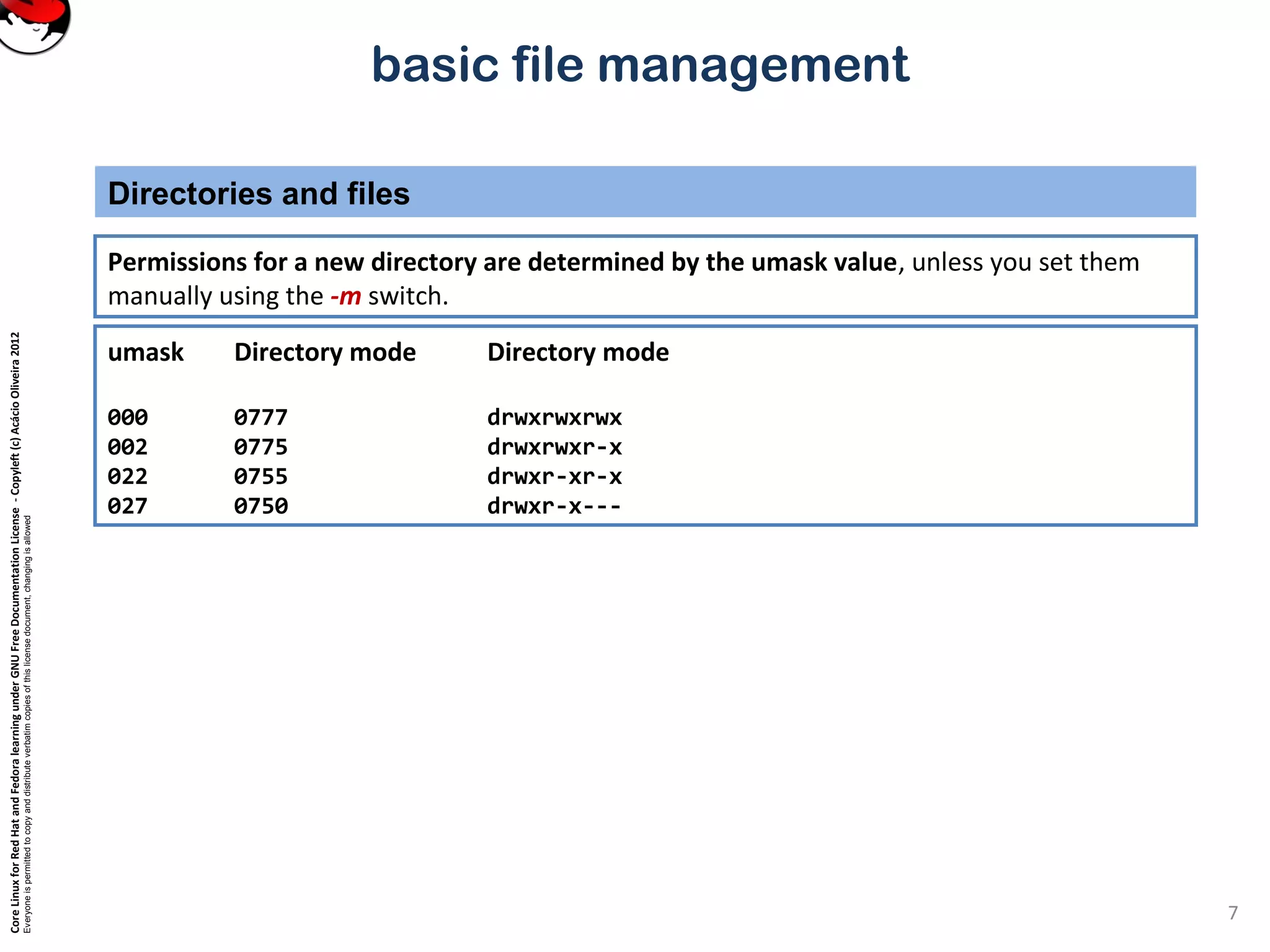Select the 'umask' column header
1270x952 pixels.
click(x=146, y=352)
